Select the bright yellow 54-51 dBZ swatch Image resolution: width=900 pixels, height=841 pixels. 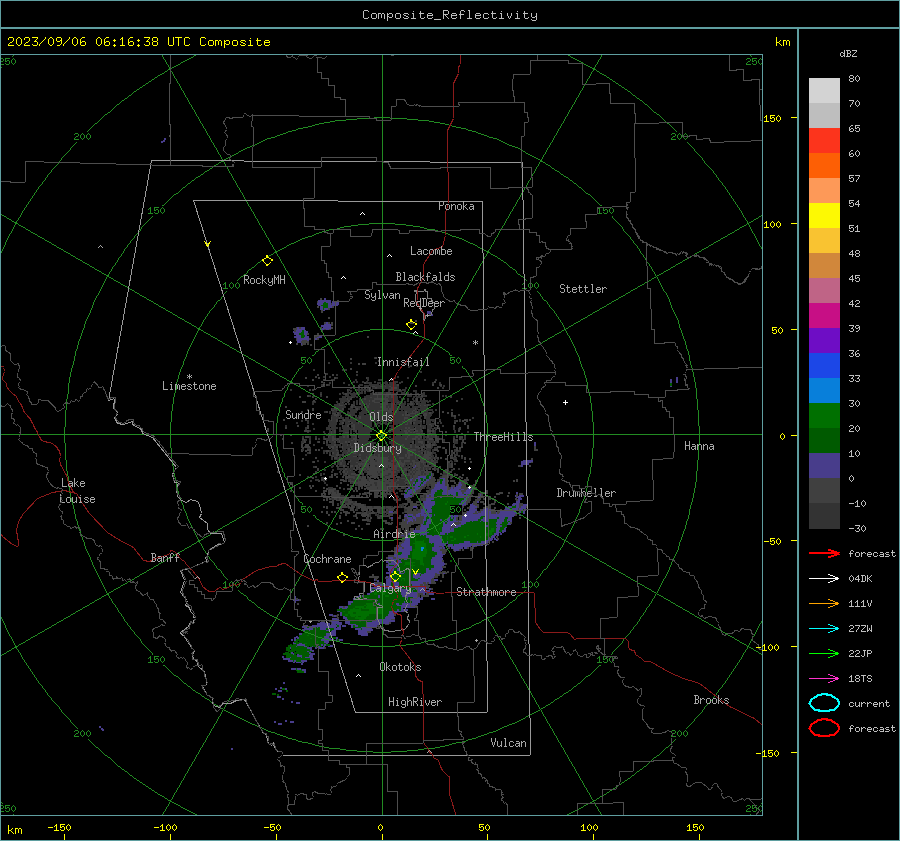point(824,216)
